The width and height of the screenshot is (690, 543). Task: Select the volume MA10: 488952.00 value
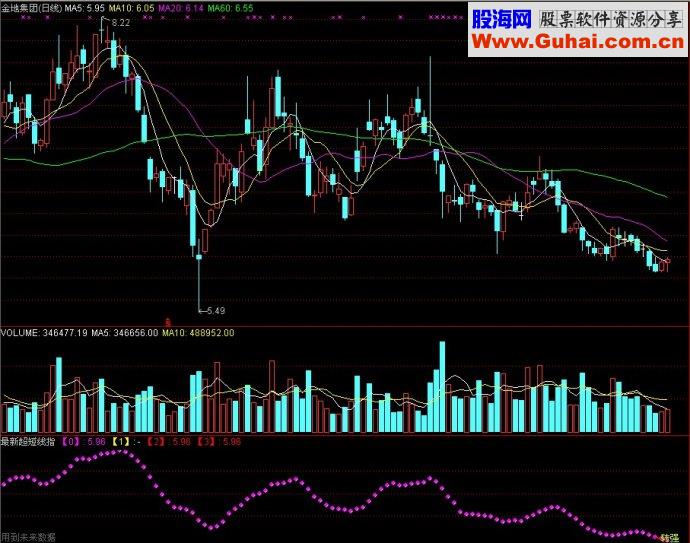click(x=198, y=333)
